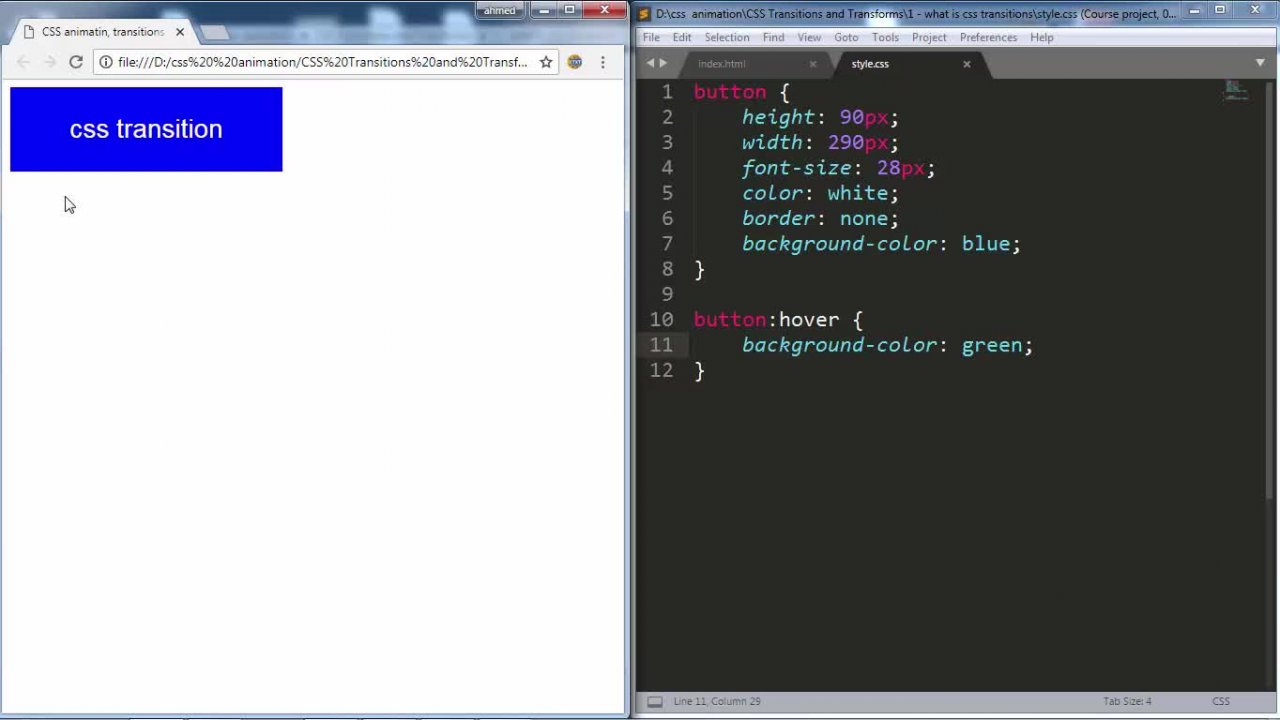Screen dimensions: 1280x720
Task: Click the blue css transition button
Action: (146, 129)
